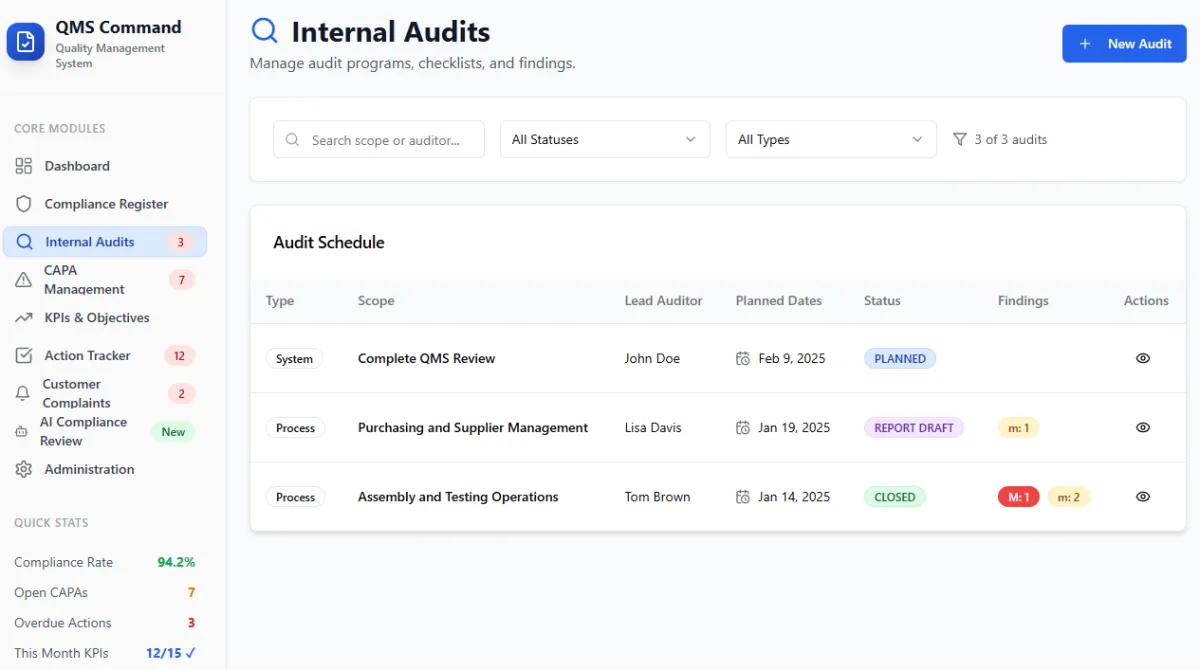Image resolution: width=1200 pixels, height=670 pixels.
Task: View the Complete QMS Review audit details
Action: [x=1143, y=358]
